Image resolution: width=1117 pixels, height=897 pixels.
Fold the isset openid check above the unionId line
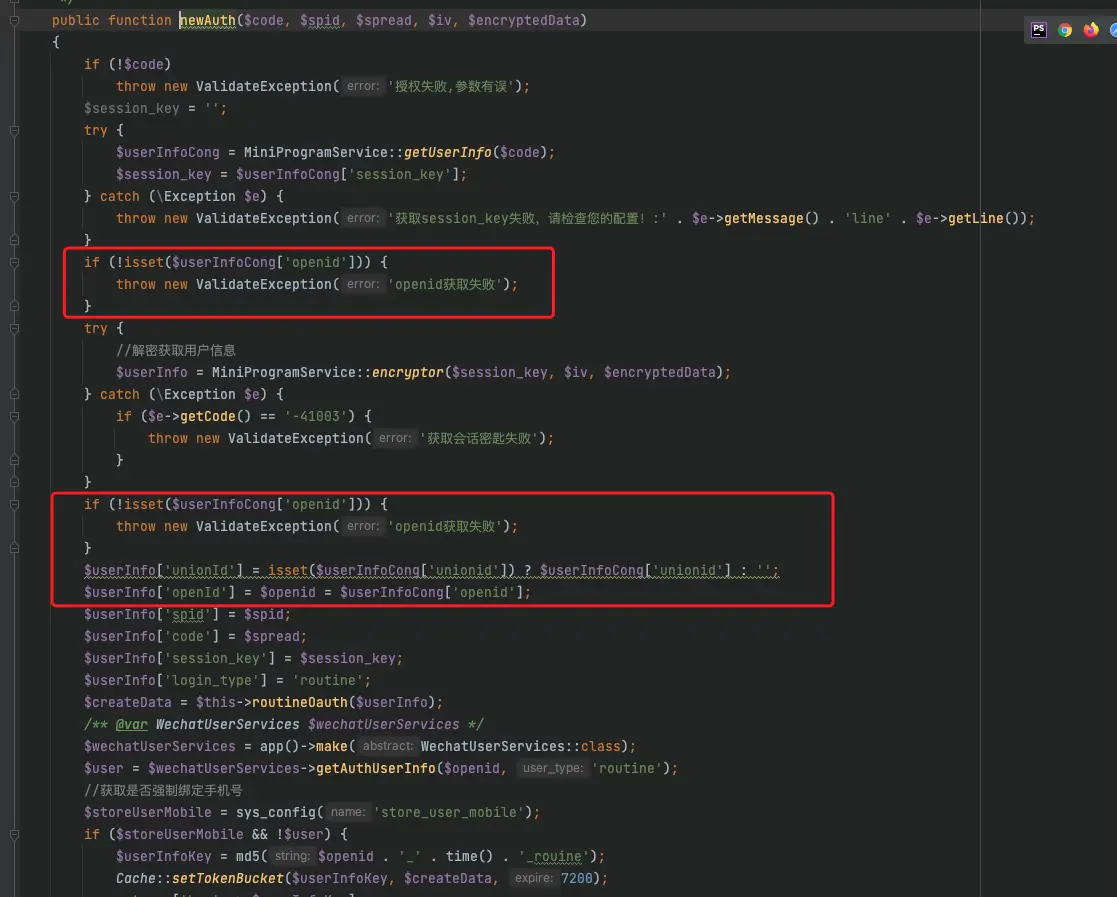pyautogui.click(x=14, y=504)
